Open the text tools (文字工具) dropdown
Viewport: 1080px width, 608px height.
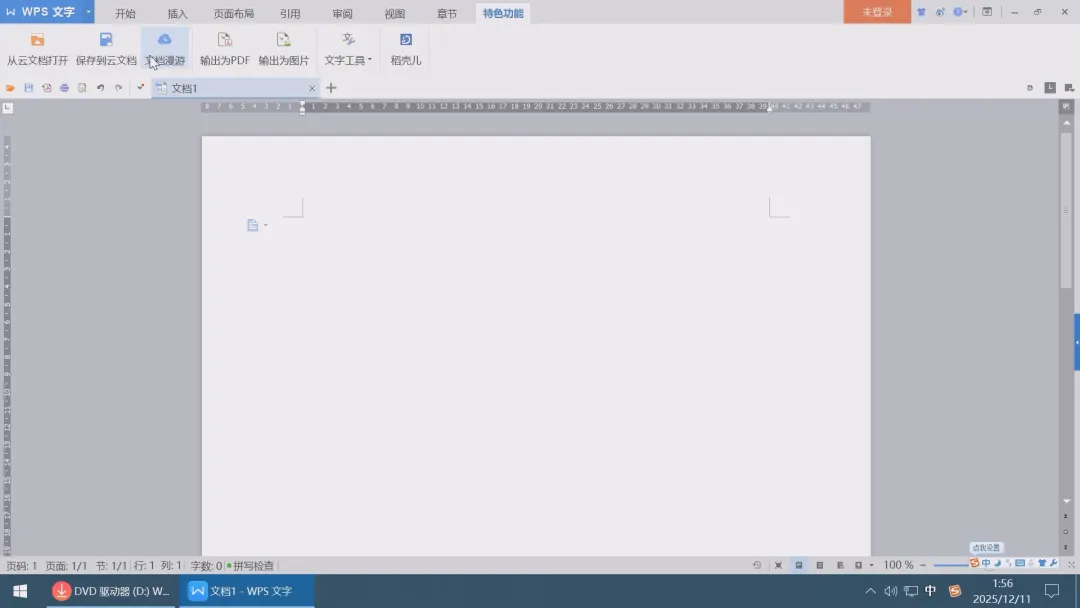pos(348,49)
